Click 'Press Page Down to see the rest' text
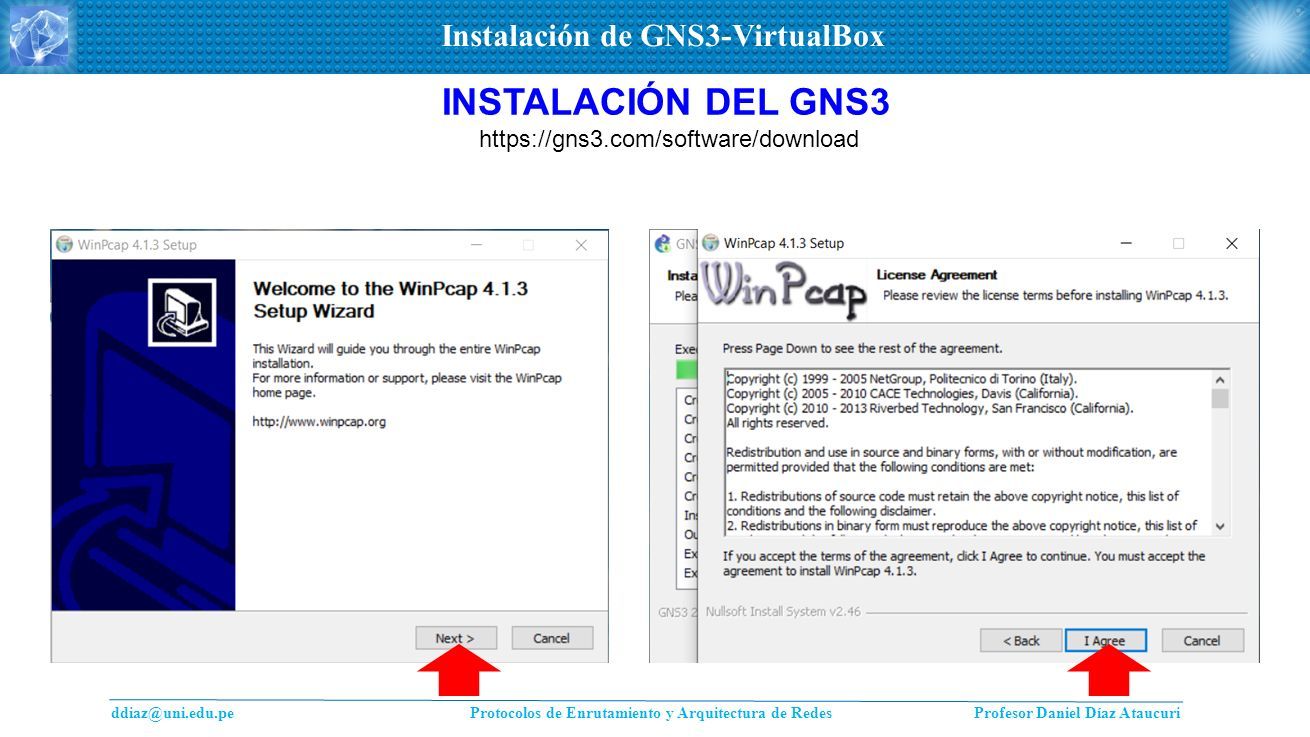 coord(863,349)
